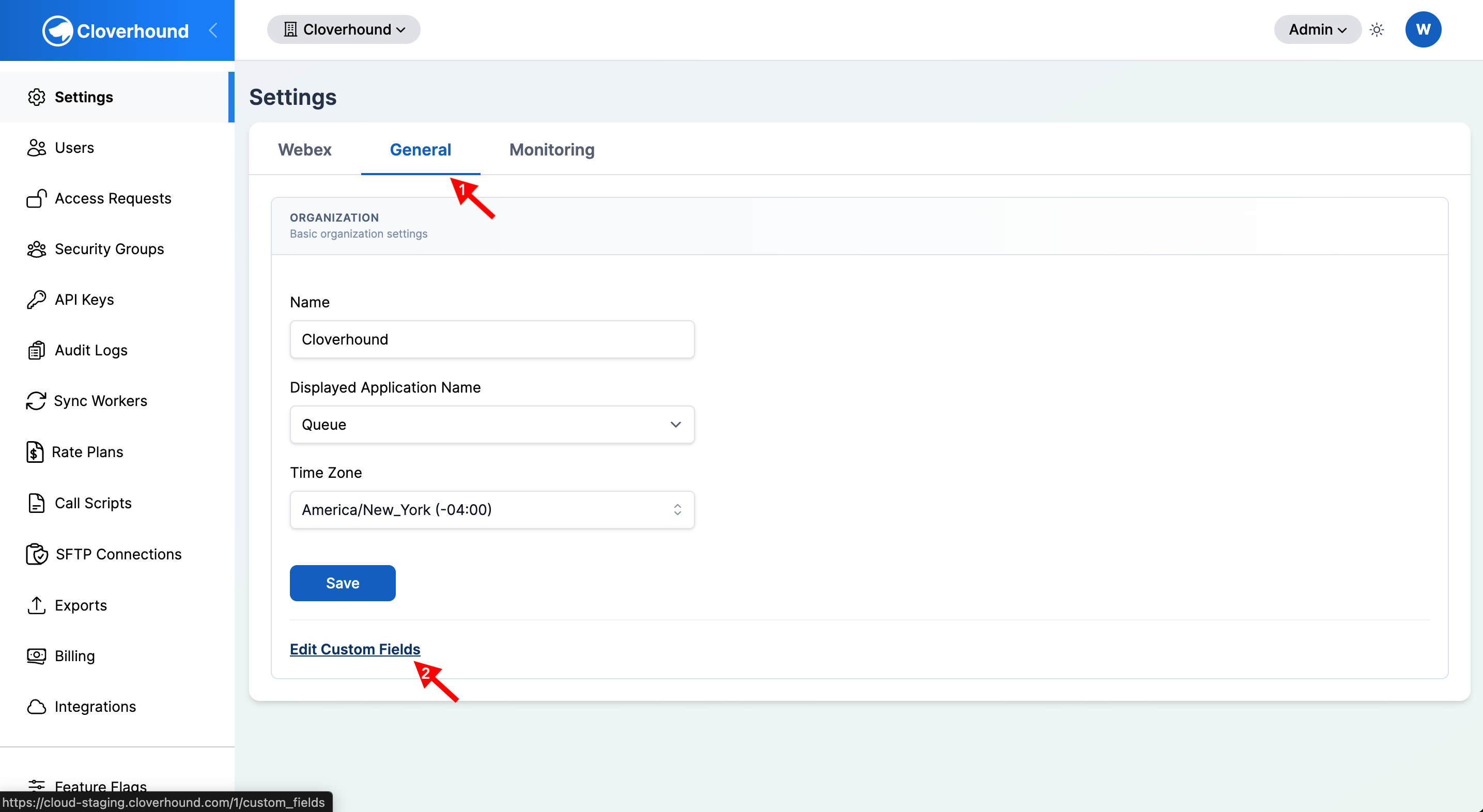The image size is (1483, 812).
Task: Click the 'Name' field label
Action: 310,302
